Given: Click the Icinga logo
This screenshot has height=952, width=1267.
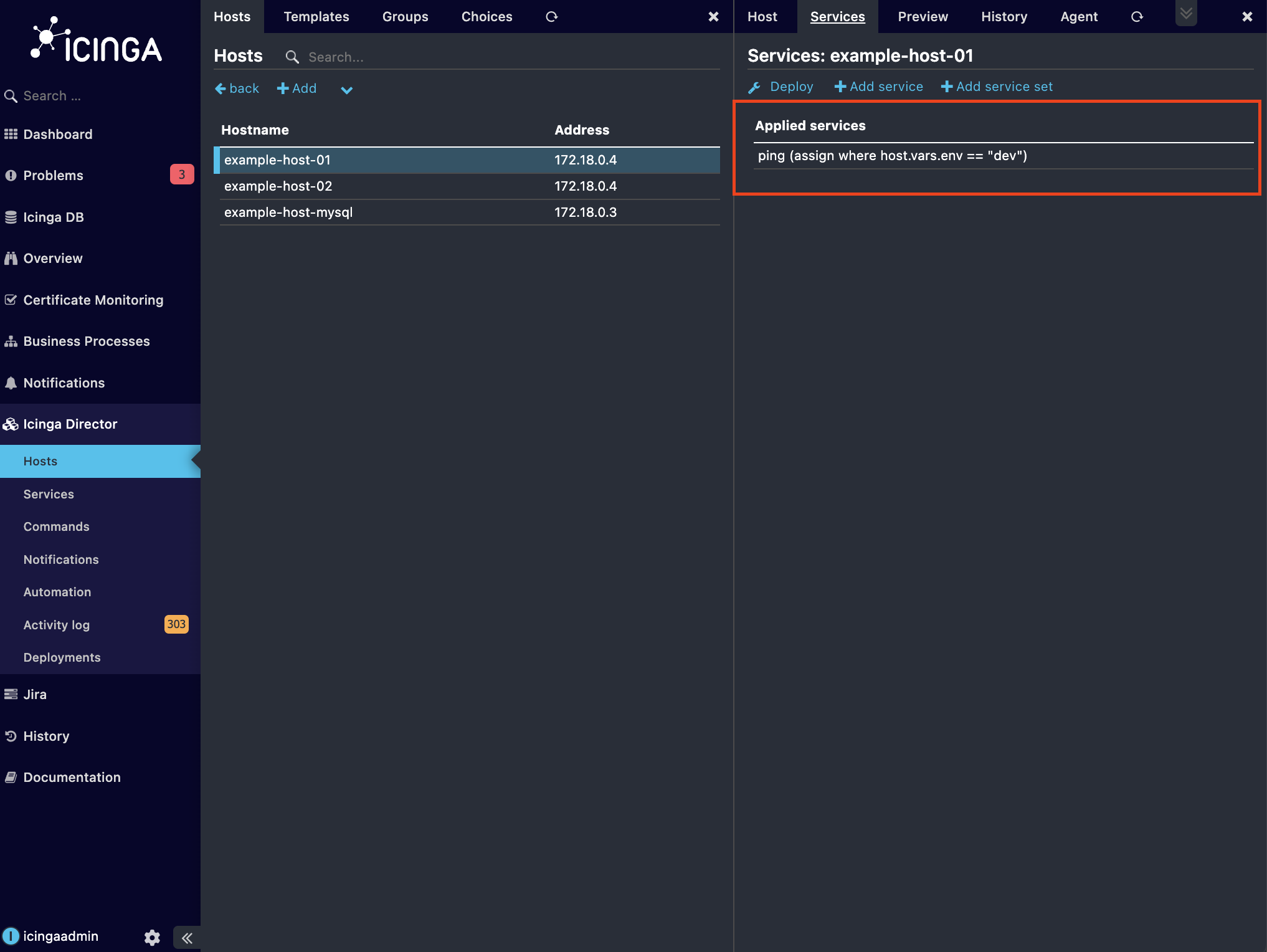Looking at the screenshot, I should click(97, 40).
